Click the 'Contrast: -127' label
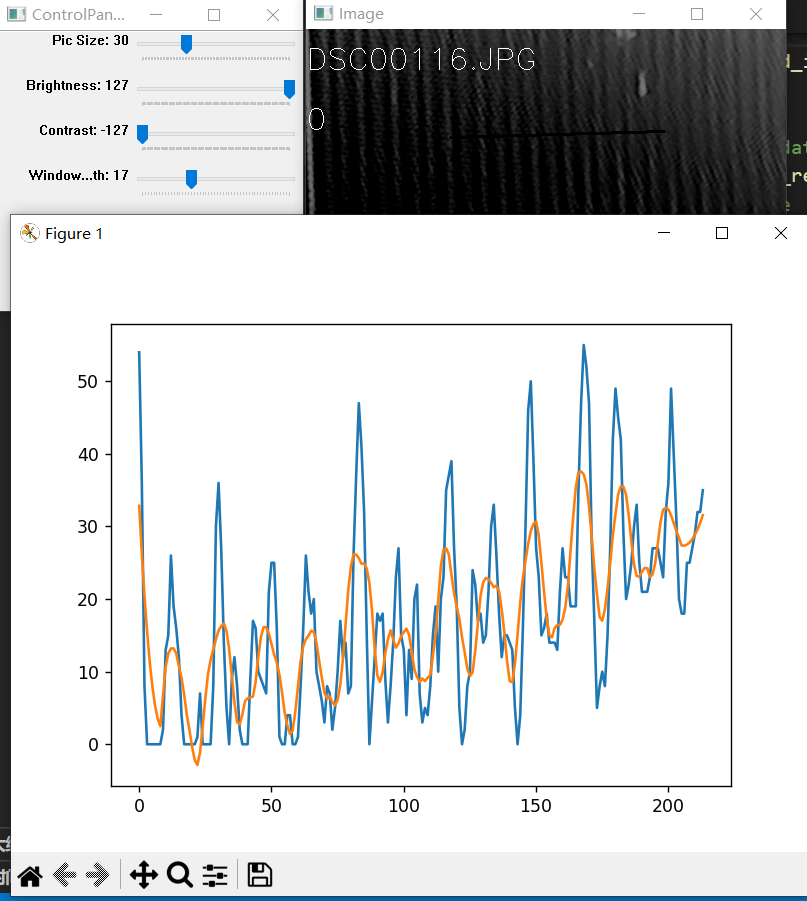The height and width of the screenshot is (901, 807). click(x=84, y=130)
